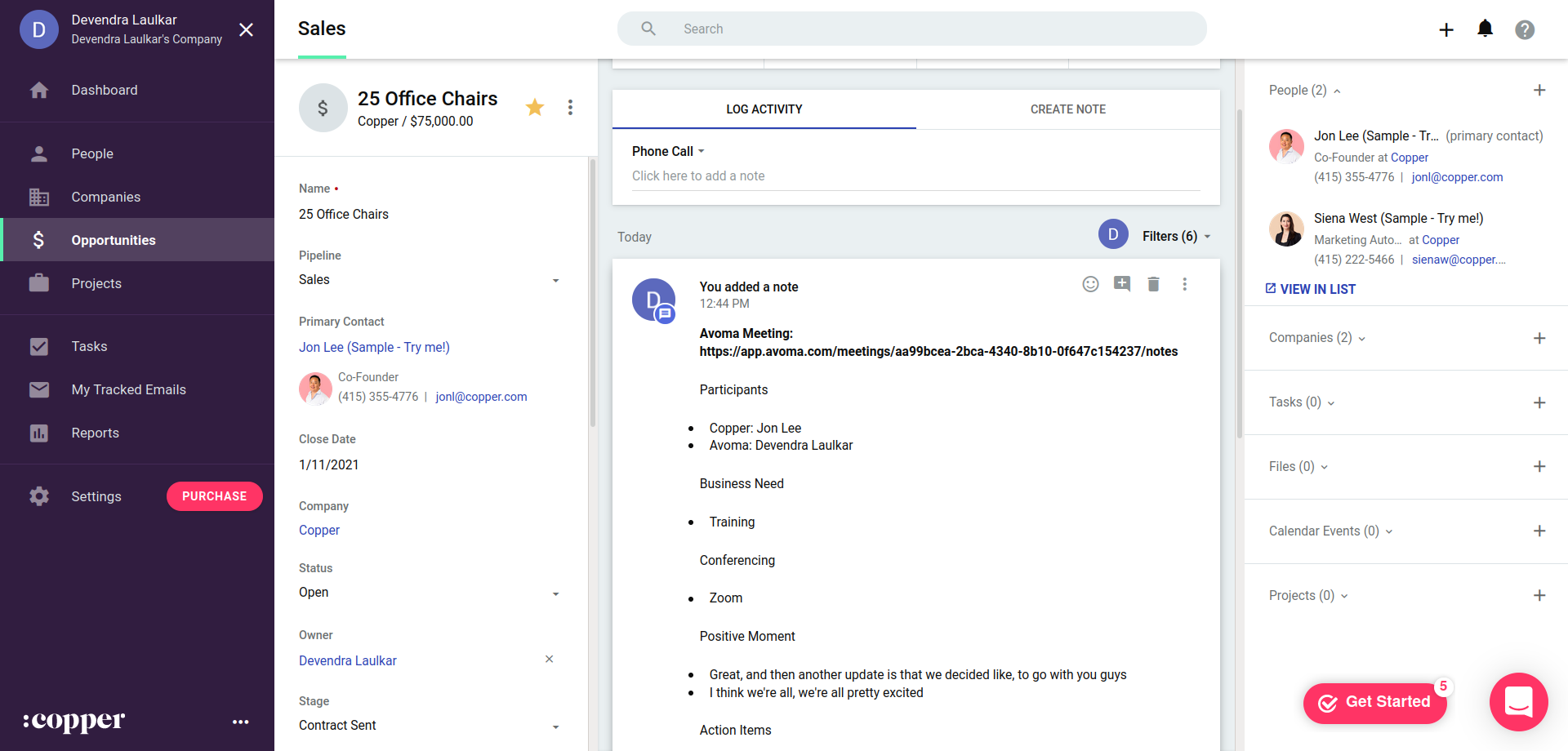The width and height of the screenshot is (1568, 751).
Task: Click the Projects briefcase icon
Action: [39, 283]
